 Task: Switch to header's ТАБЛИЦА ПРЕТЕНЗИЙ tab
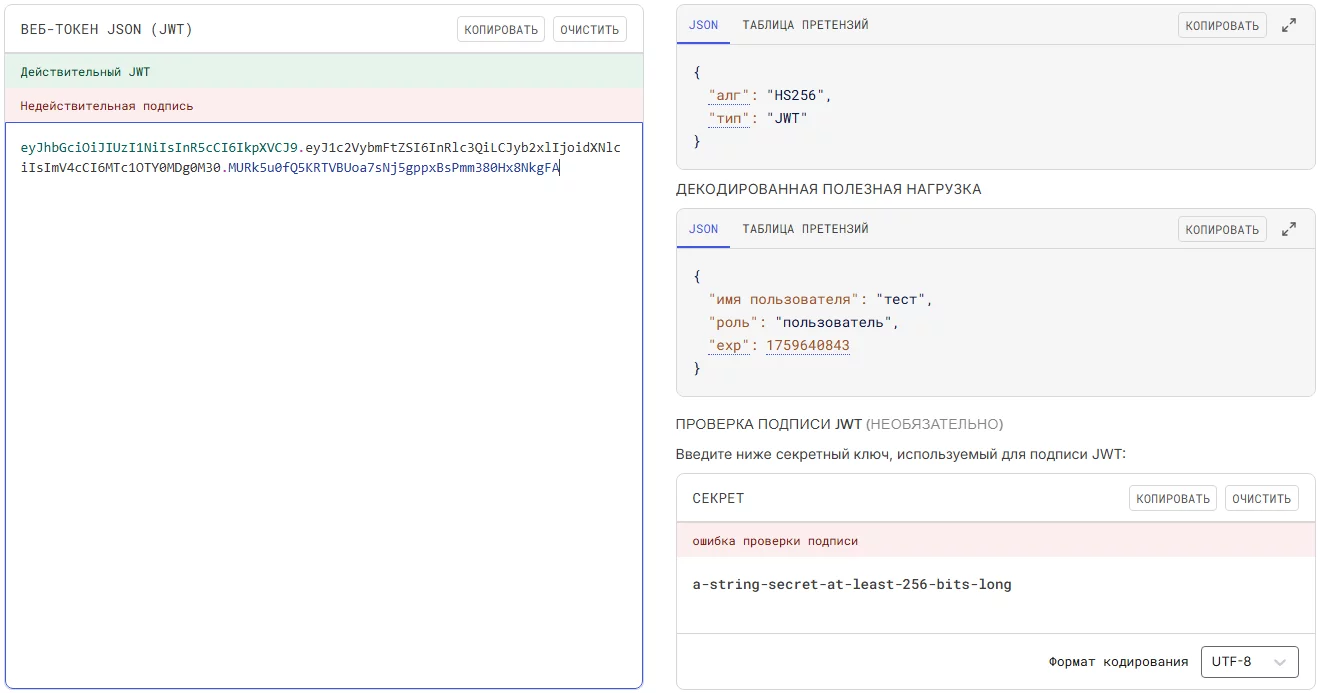[x=805, y=25]
